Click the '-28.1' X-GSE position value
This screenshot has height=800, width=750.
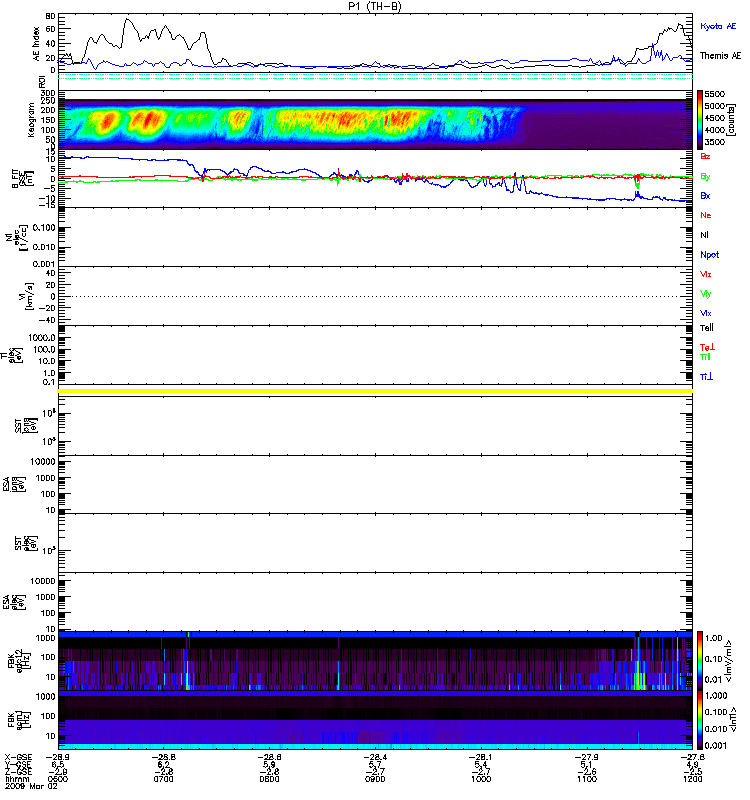tap(481, 757)
